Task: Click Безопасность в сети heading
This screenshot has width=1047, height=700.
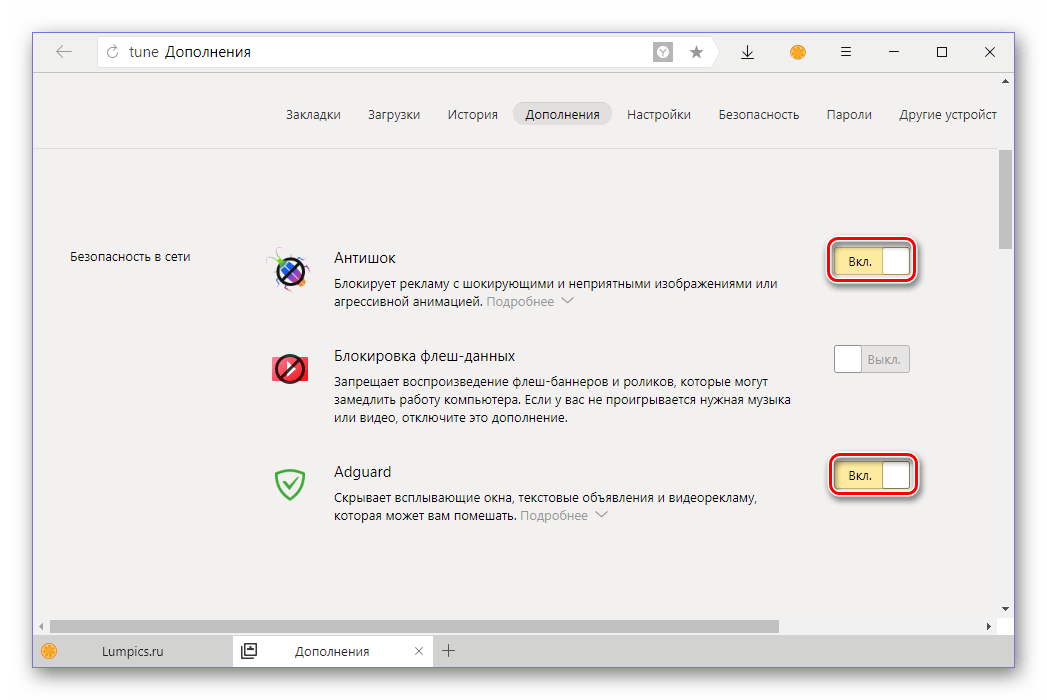Action: pos(130,256)
